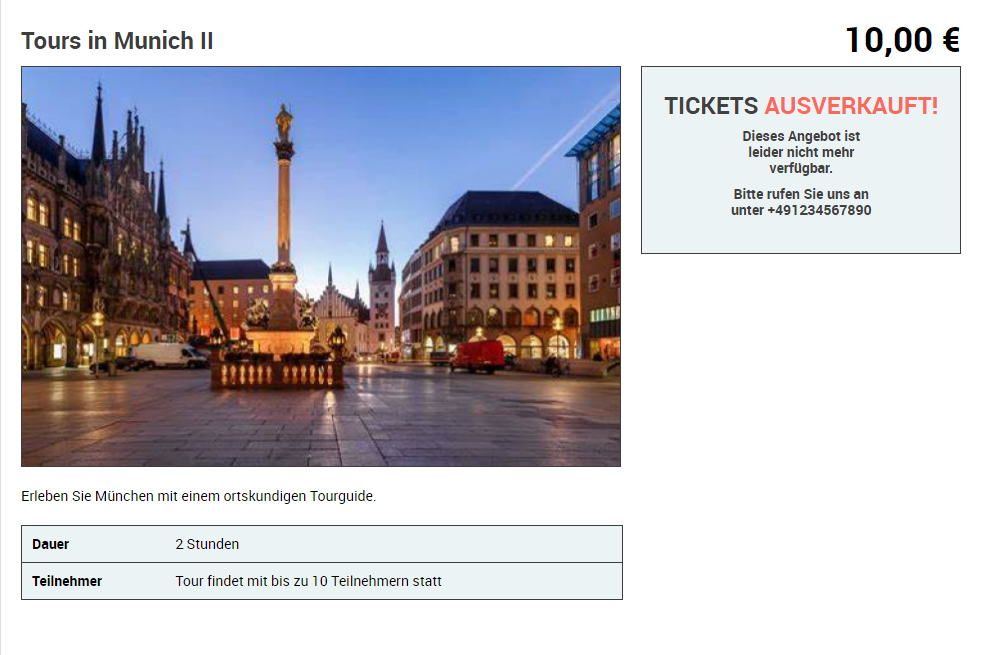Click the 'Bitte rufen Sie uns an' text

click(801, 194)
